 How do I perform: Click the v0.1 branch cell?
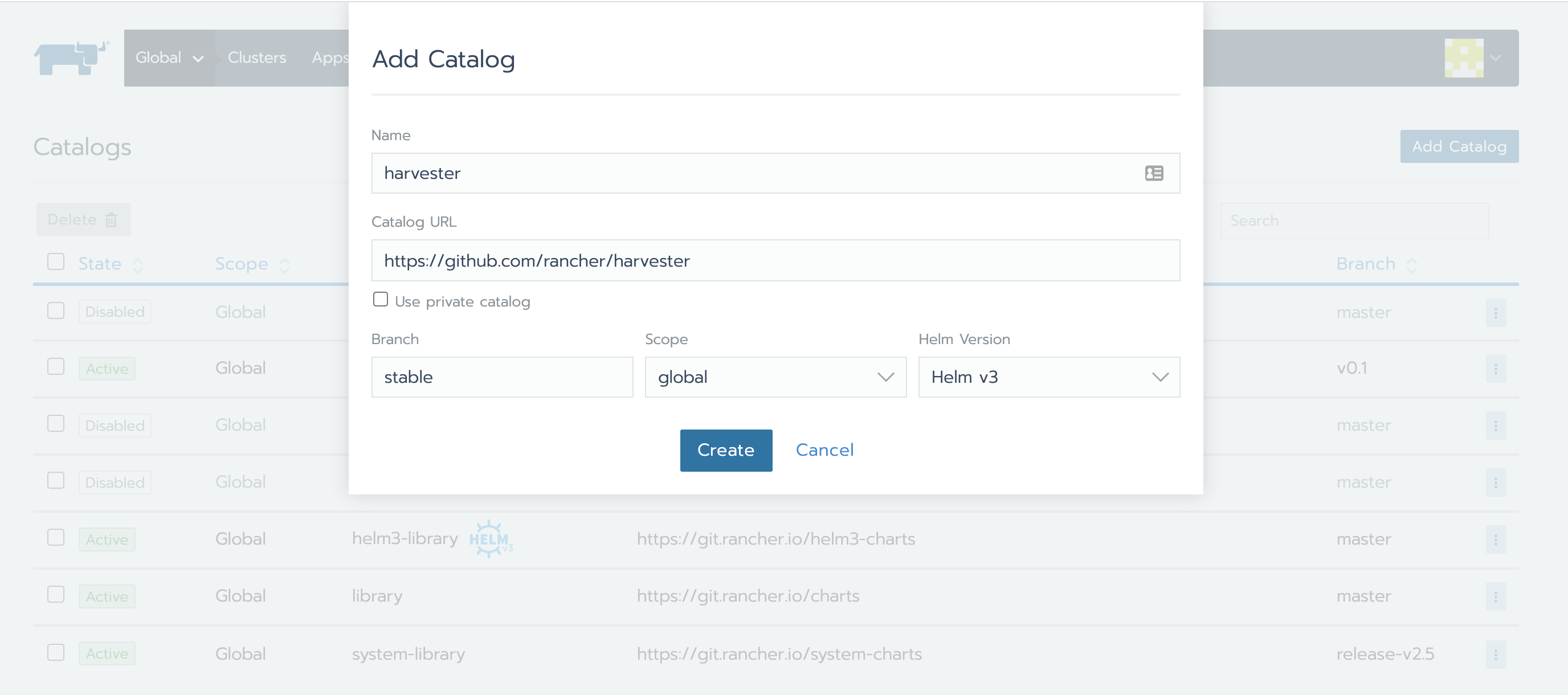pos(1352,369)
